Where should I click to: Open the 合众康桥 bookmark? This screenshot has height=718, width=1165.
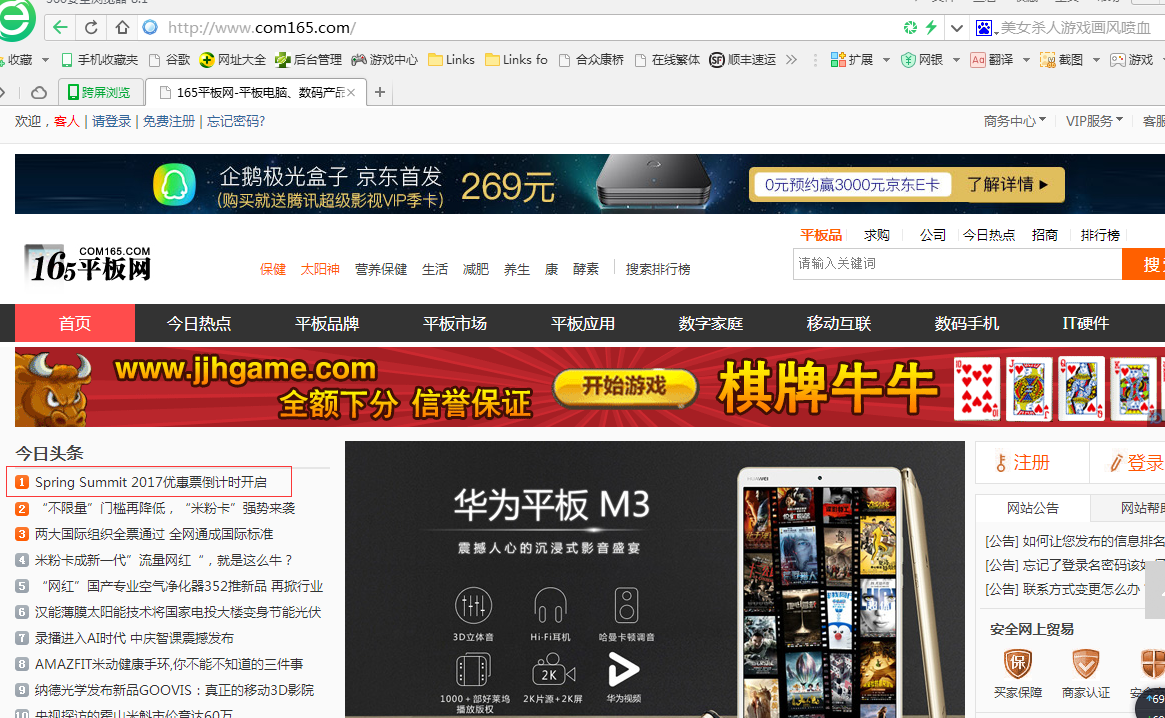[591, 59]
